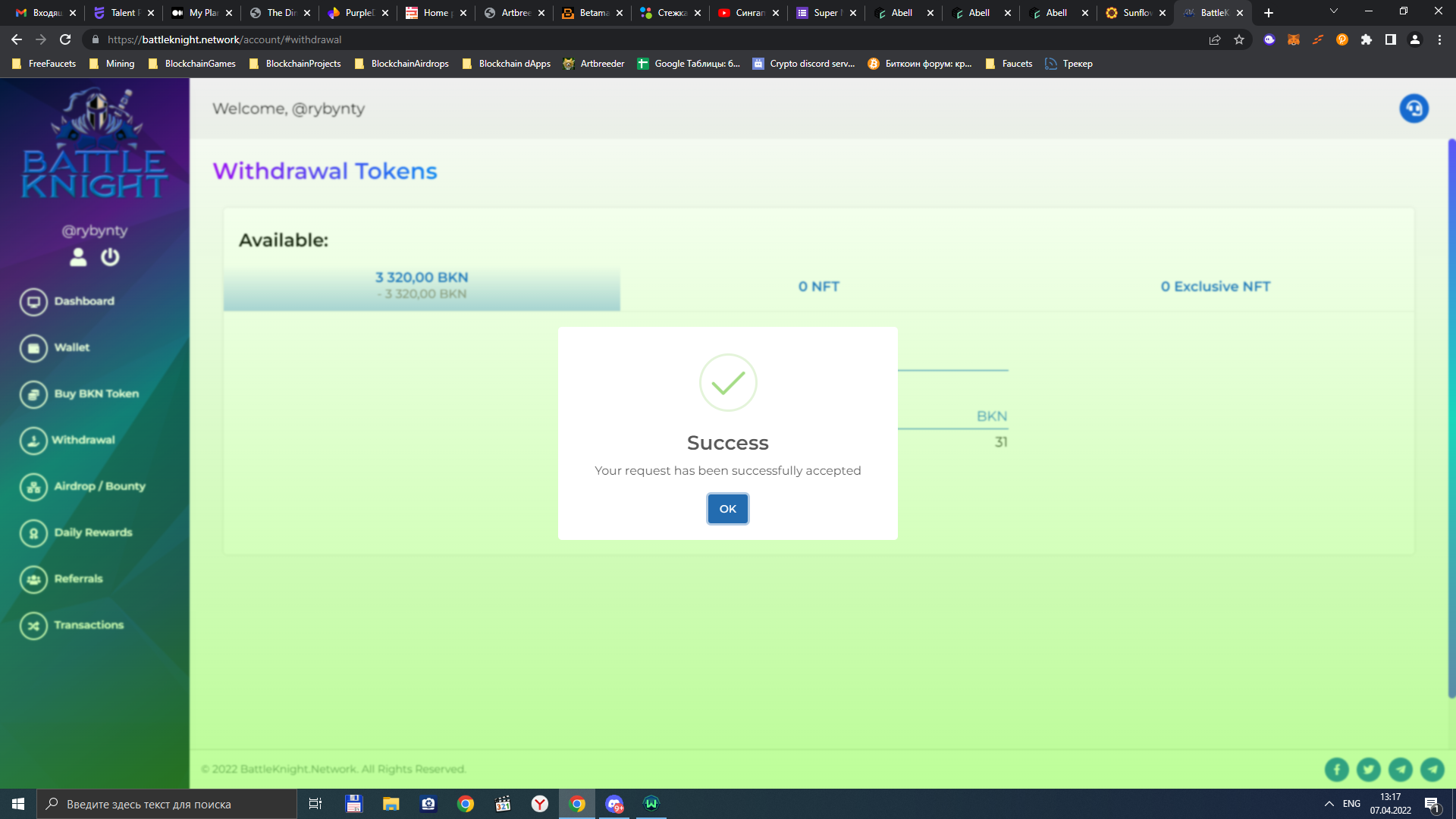Image resolution: width=1456 pixels, height=819 pixels.
Task: Go to Wallet menu link
Action: click(72, 347)
